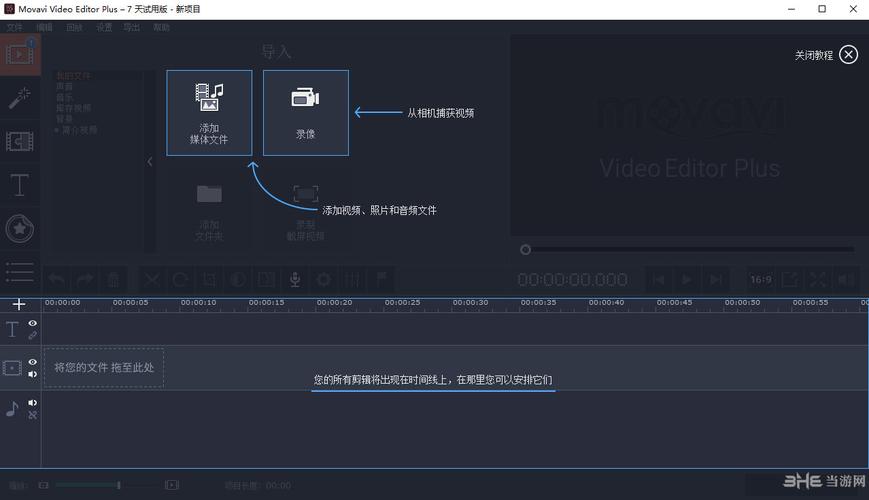869x500 pixels.
Task: Open the 导出 menu
Action: click(131, 27)
